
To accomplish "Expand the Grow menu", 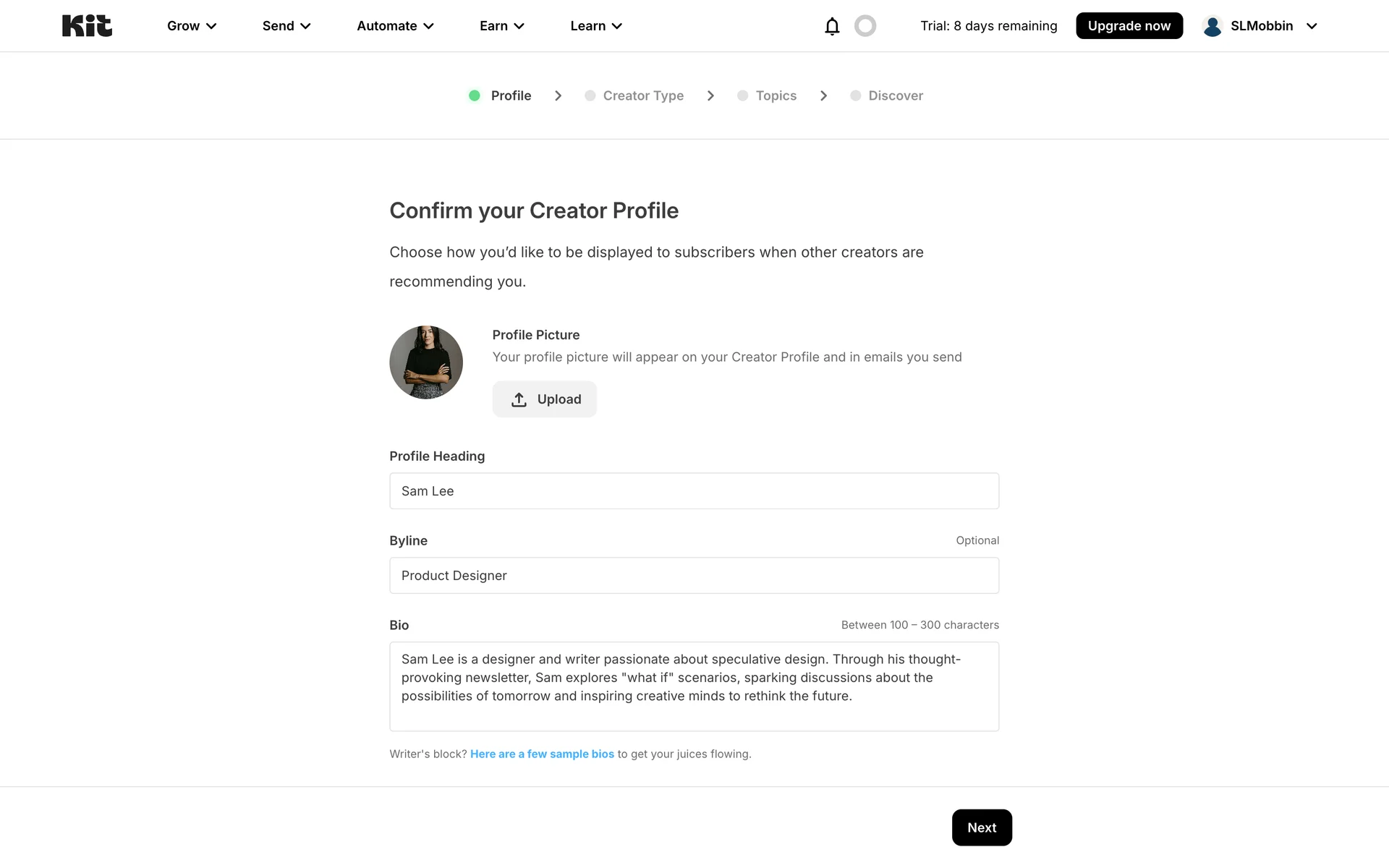I will click(x=192, y=26).
